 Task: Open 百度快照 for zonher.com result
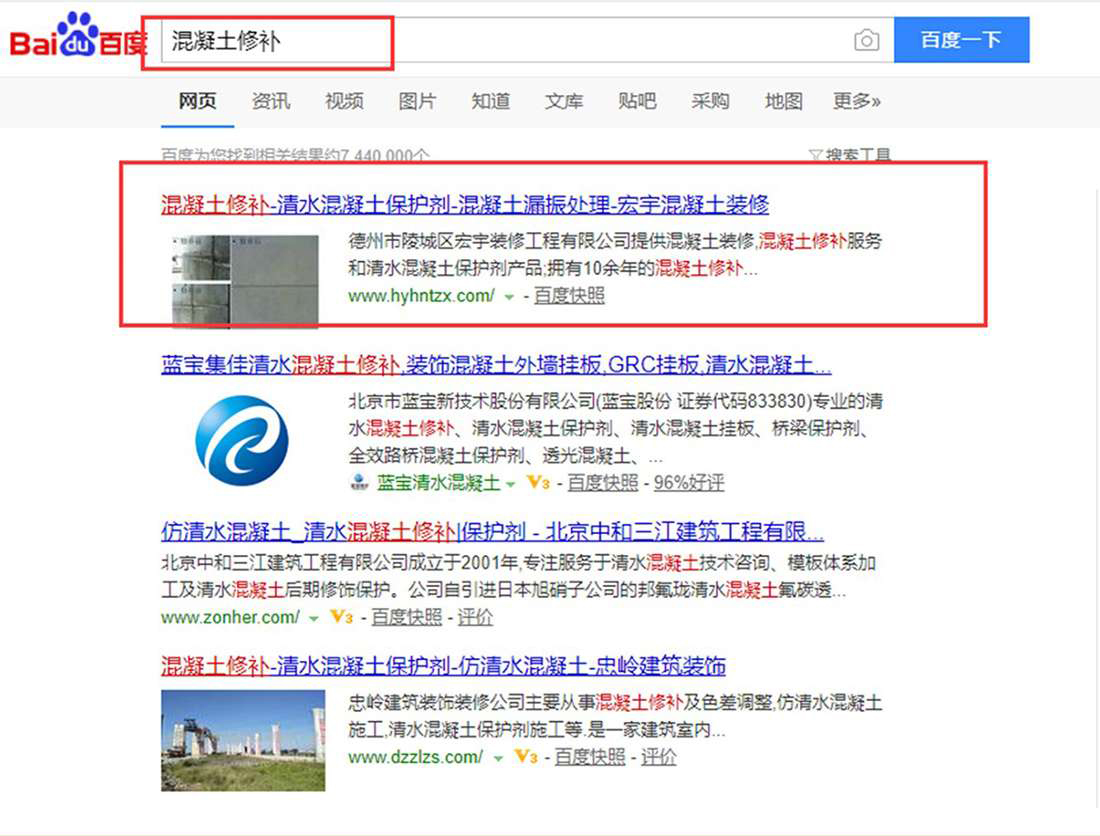click(x=406, y=617)
